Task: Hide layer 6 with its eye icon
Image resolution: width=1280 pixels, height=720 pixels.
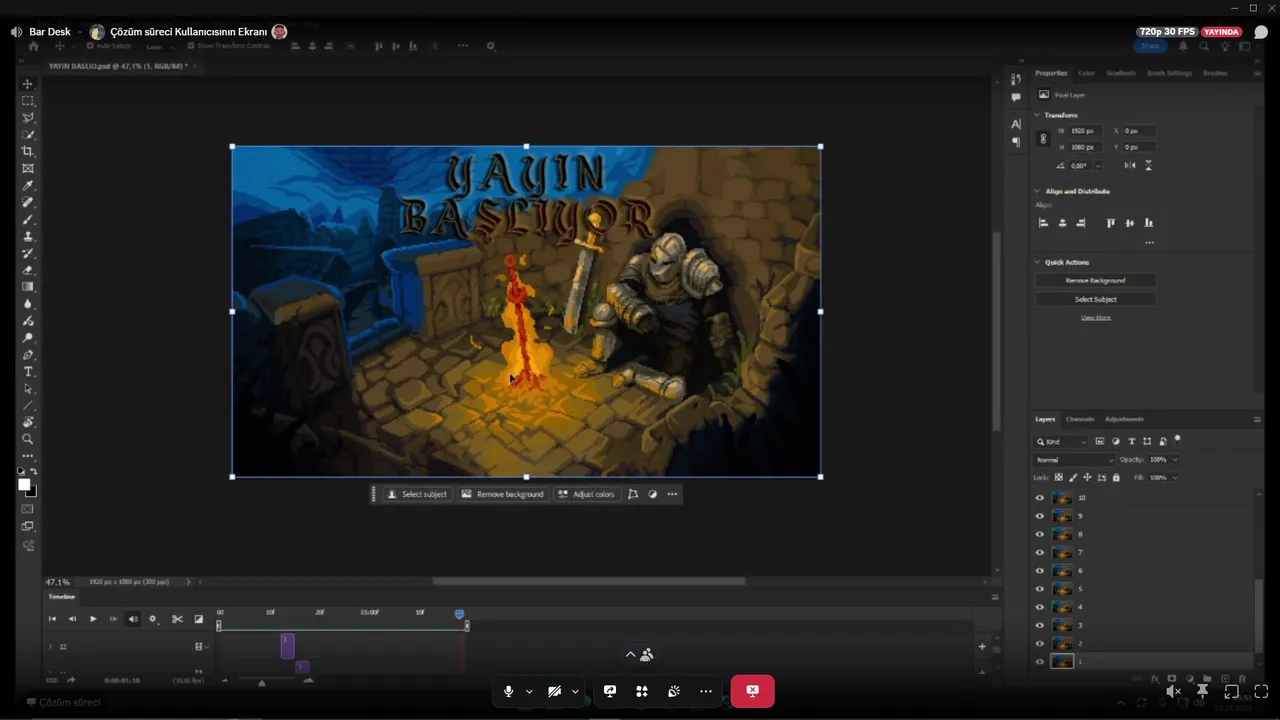Action: pyautogui.click(x=1040, y=571)
